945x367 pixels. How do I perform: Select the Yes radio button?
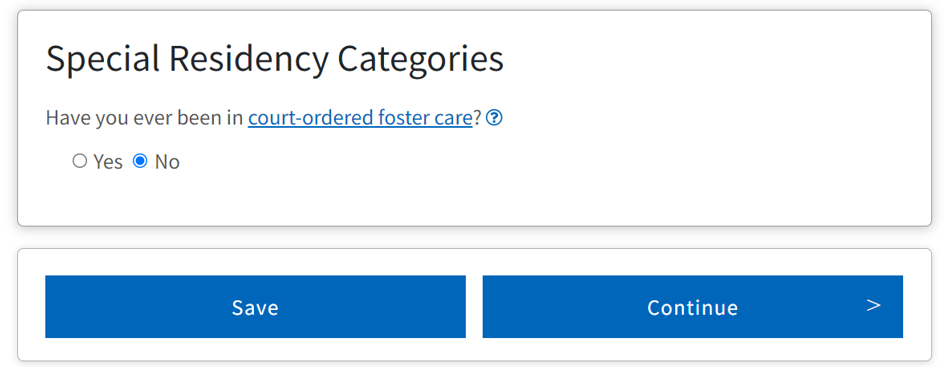coord(80,162)
